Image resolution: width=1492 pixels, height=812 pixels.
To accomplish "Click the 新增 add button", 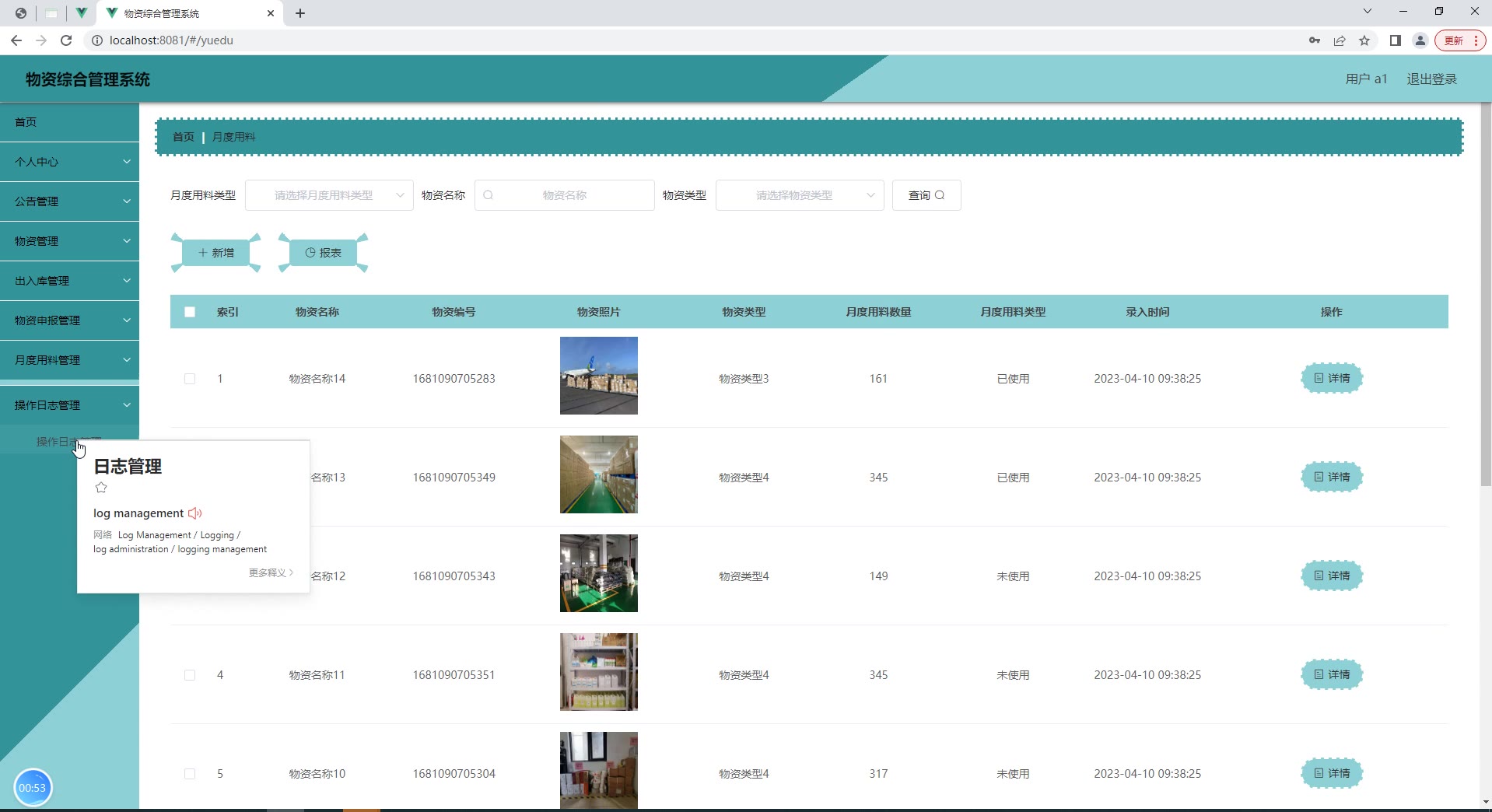I will 215,253.
